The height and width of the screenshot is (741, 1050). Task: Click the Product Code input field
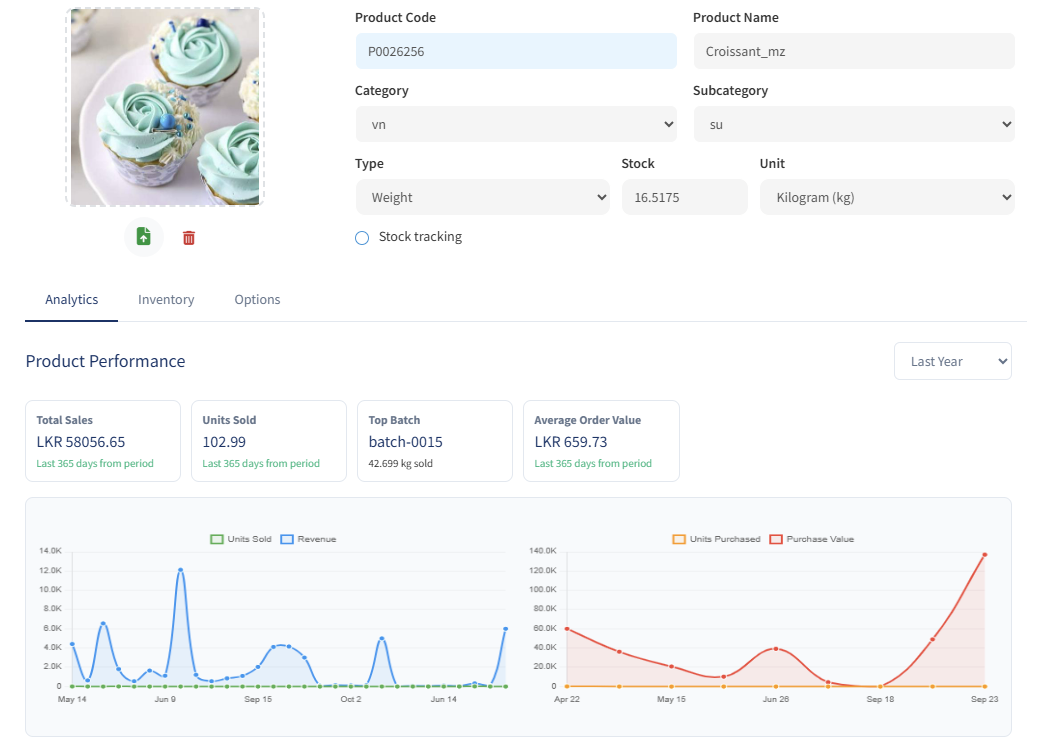[x=516, y=51]
